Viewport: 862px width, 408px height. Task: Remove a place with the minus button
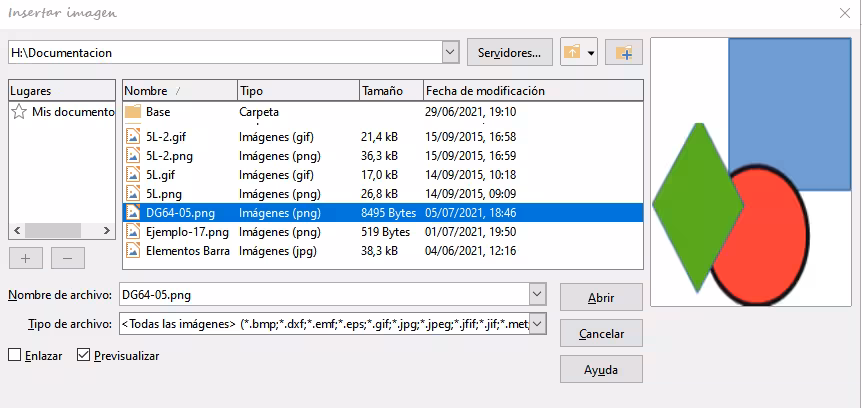pos(68,258)
